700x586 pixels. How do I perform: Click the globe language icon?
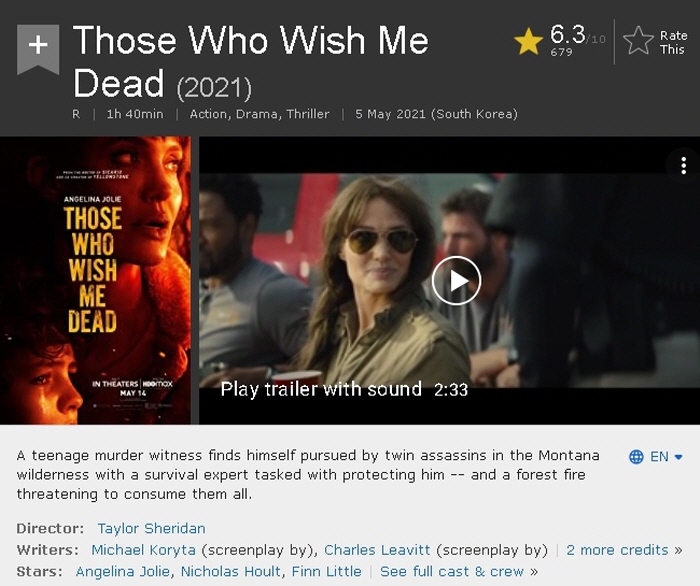click(636, 457)
